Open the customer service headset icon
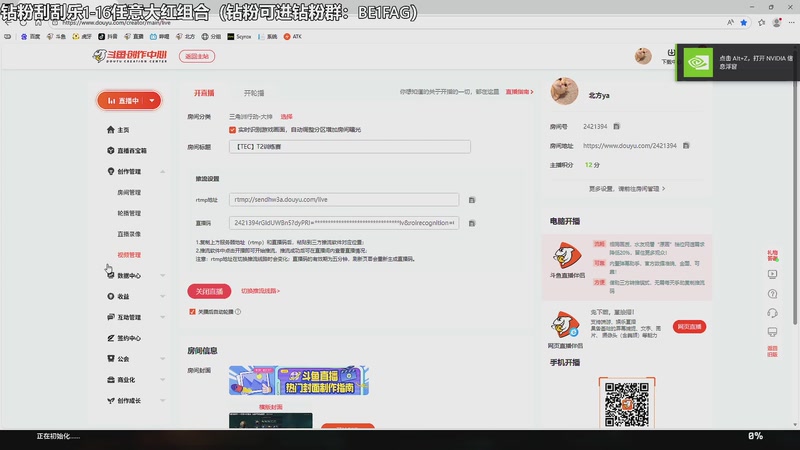The image size is (800, 450). [x=772, y=313]
